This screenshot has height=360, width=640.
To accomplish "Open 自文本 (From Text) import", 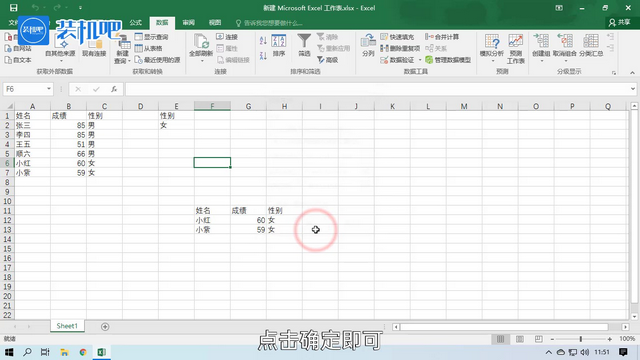I will [x=18, y=60].
